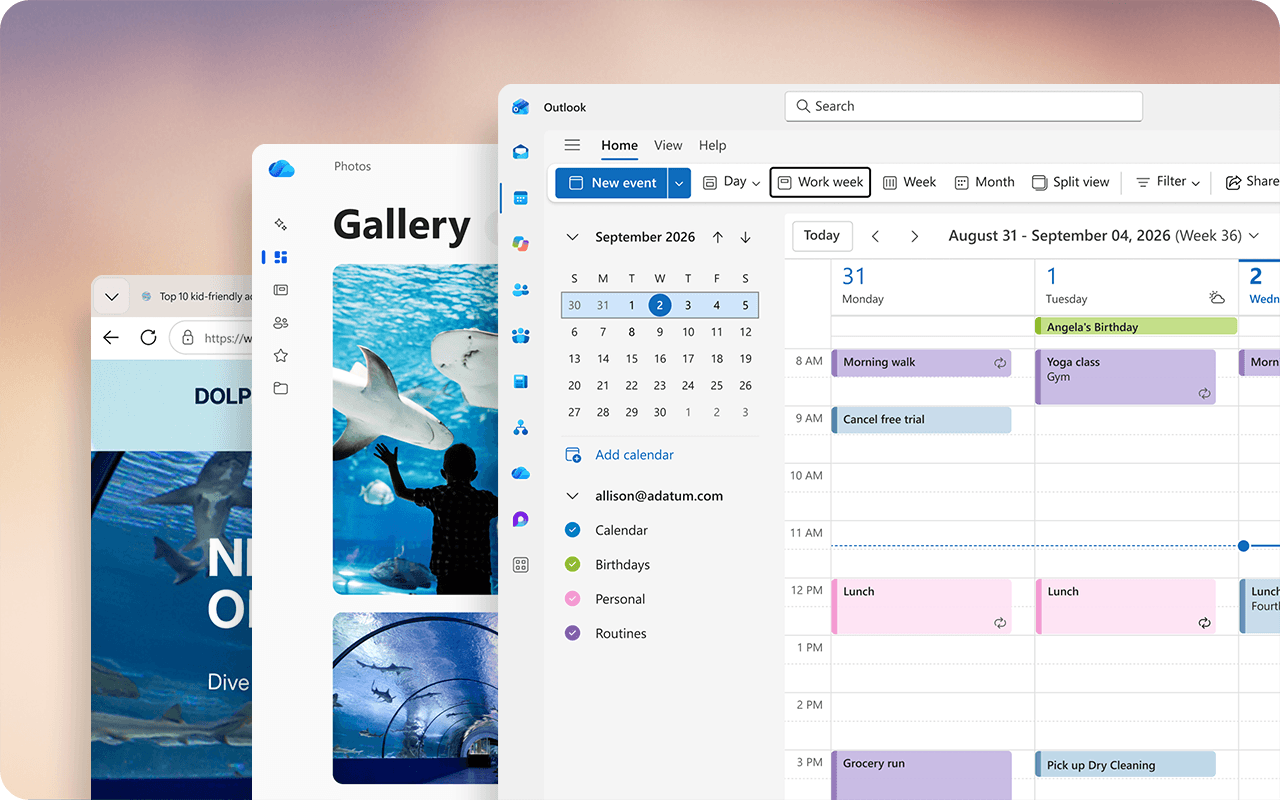Open the Help ribbon tab

pos(712,145)
